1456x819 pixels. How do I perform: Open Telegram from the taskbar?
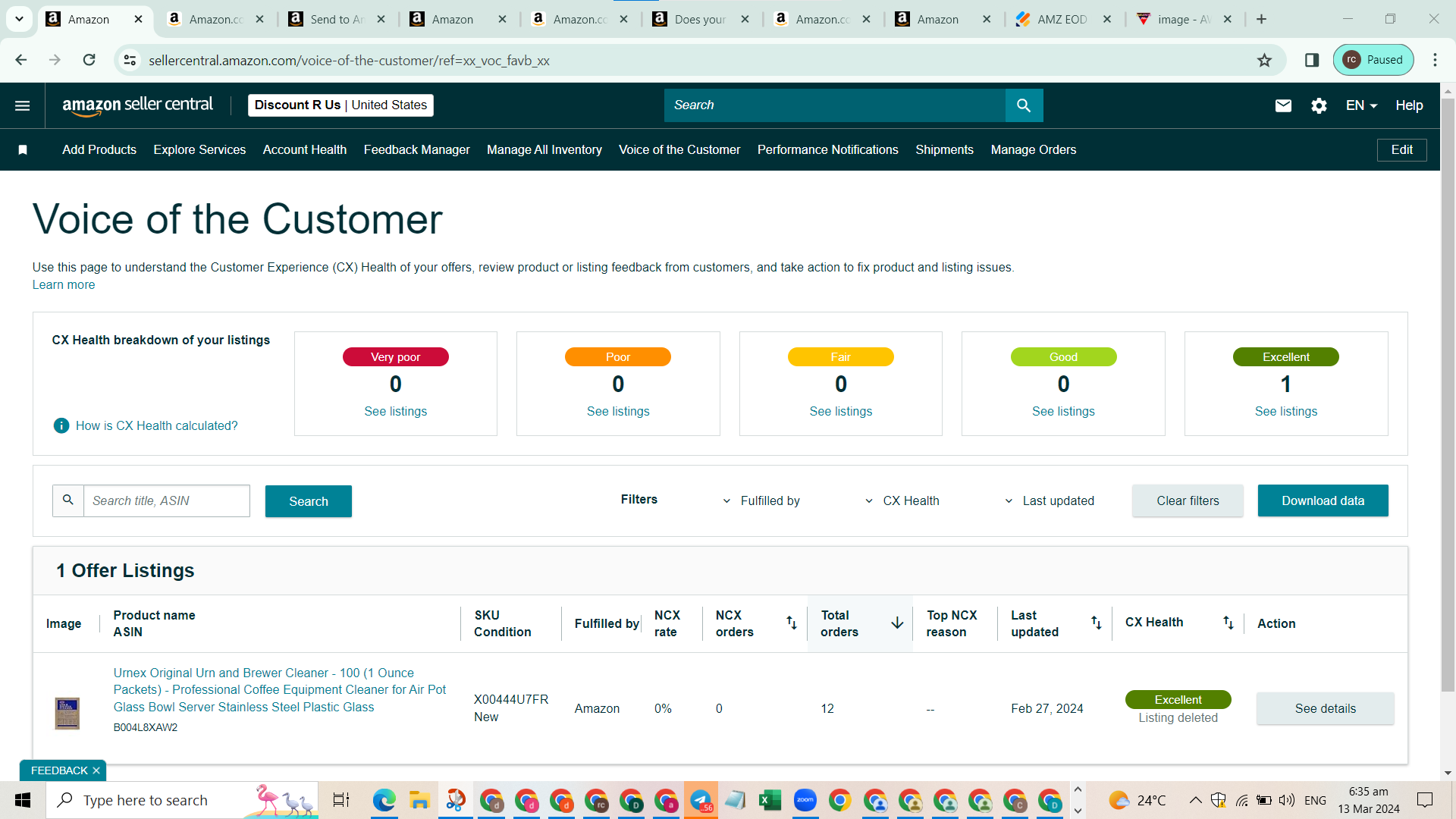click(700, 800)
